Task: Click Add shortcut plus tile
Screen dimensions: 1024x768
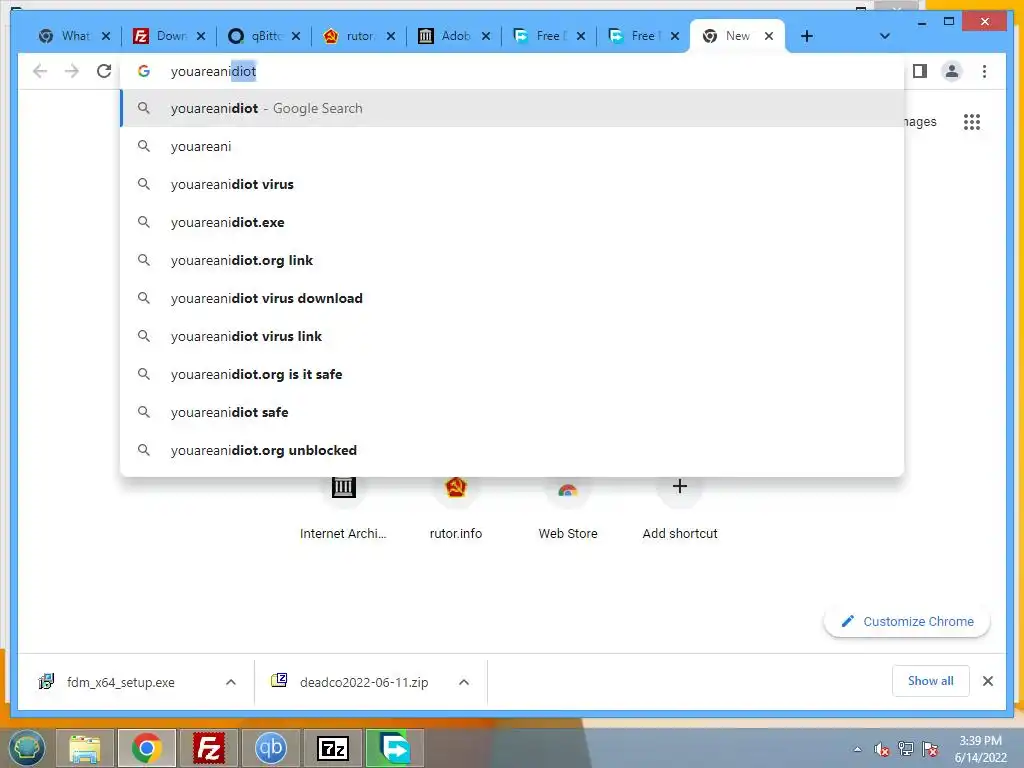Action: pos(680,506)
